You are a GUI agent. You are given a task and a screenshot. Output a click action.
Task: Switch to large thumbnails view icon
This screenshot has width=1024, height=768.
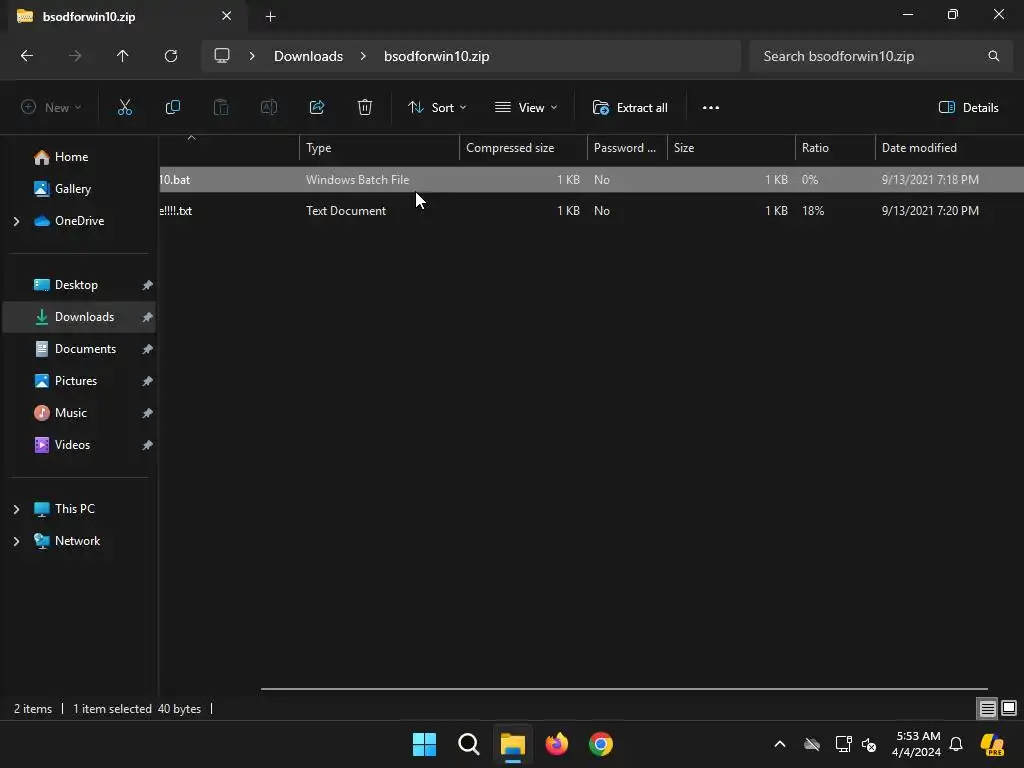pyautogui.click(x=1009, y=708)
